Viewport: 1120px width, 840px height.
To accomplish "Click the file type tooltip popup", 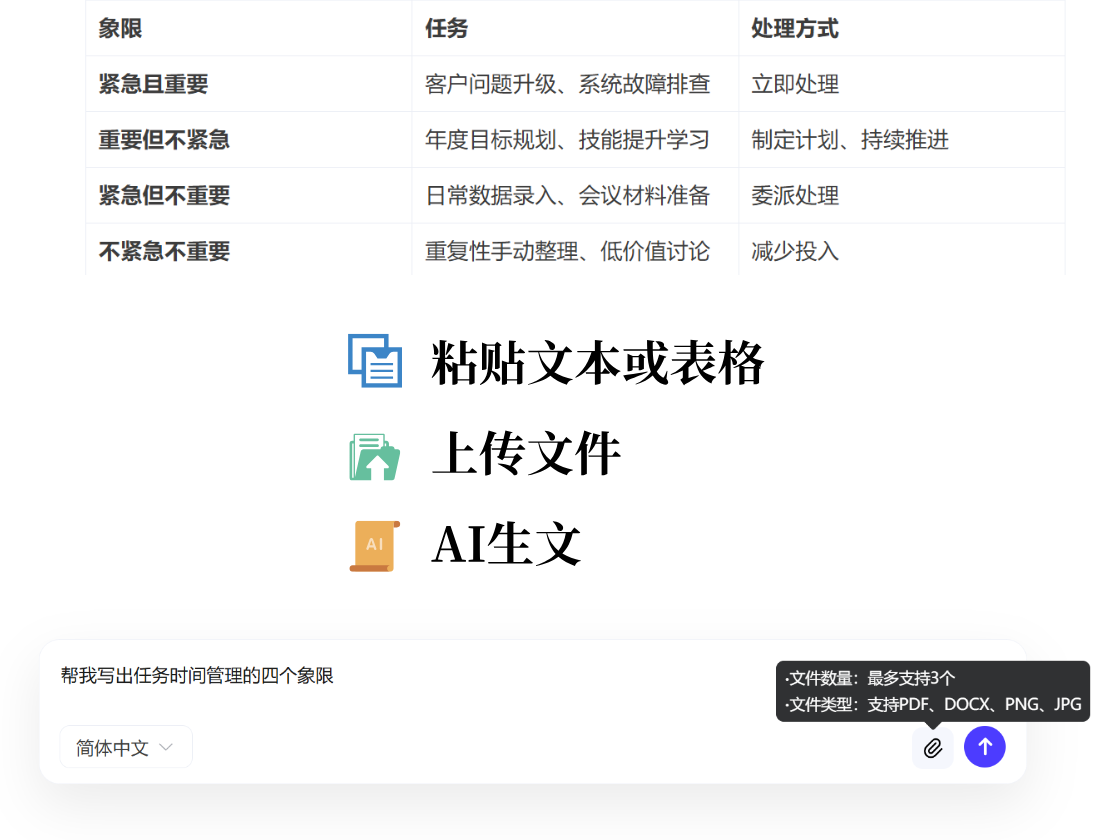I will pyautogui.click(x=932, y=690).
